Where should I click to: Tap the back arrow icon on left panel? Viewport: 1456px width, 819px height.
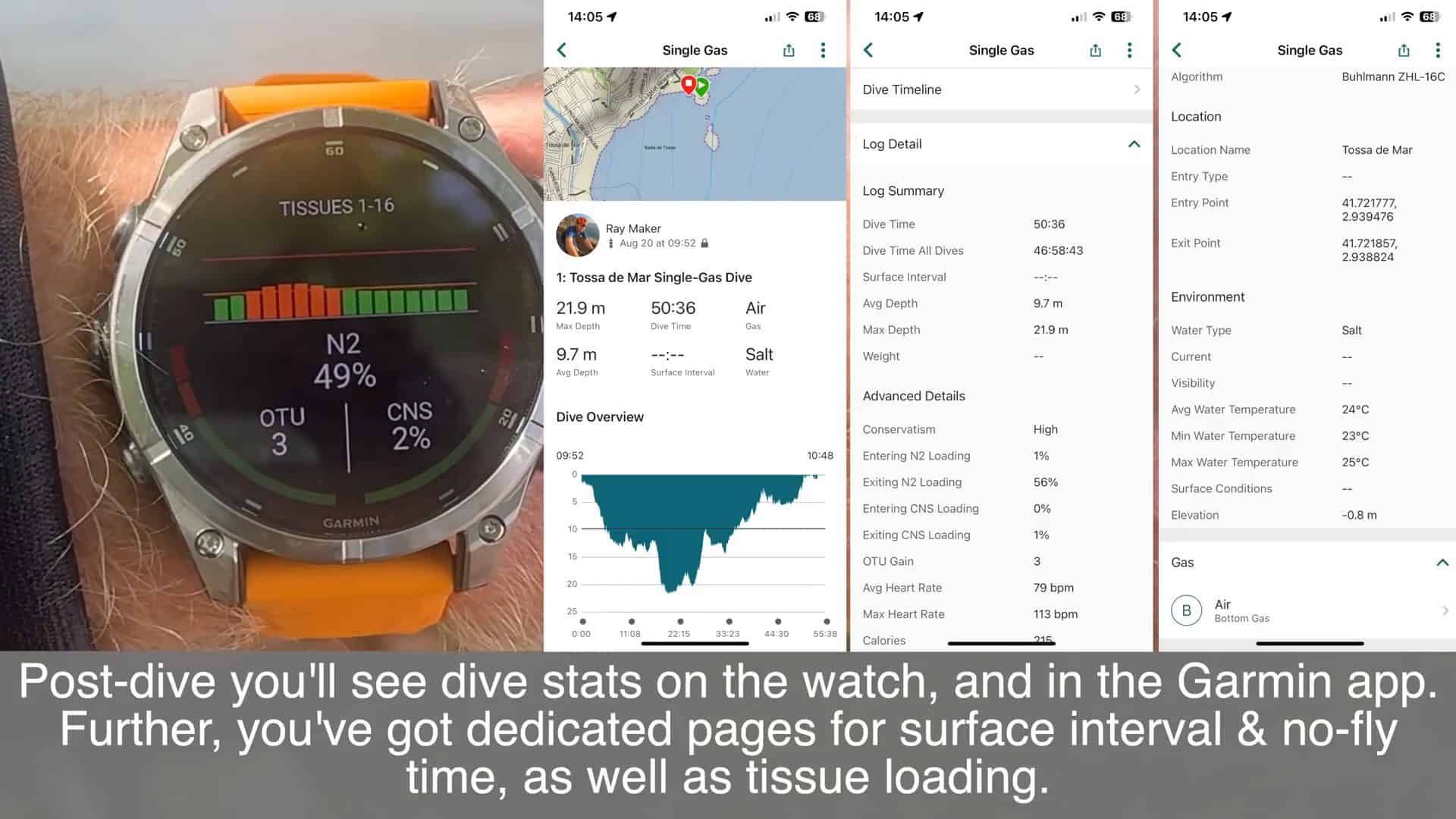562,50
